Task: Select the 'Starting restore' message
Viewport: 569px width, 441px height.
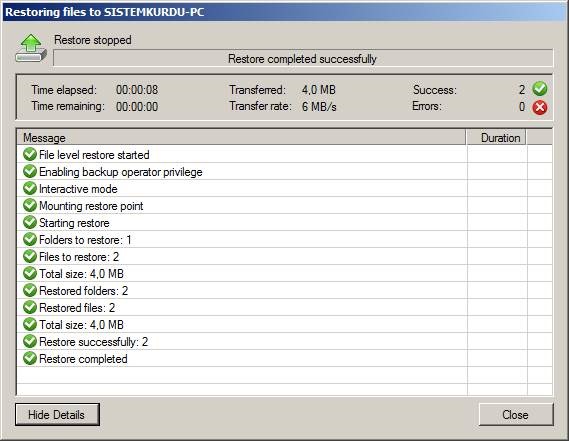Action: (74, 223)
